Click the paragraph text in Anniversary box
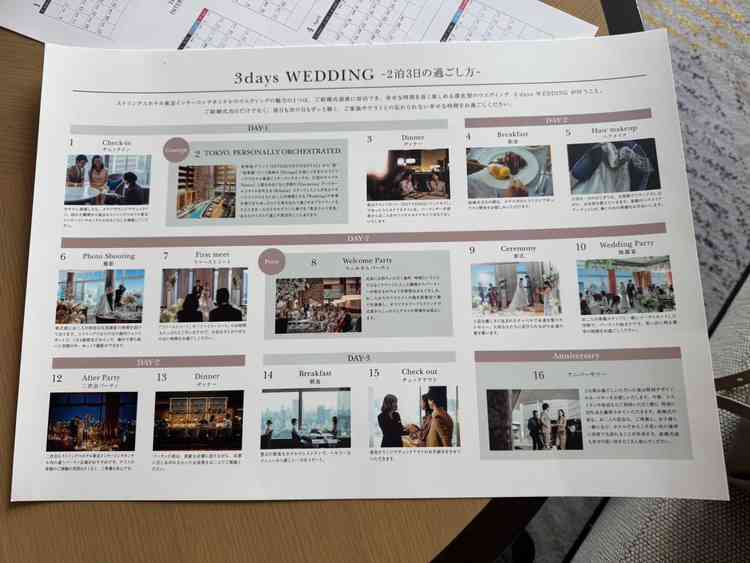The width and height of the screenshot is (750, 563). 632,416
